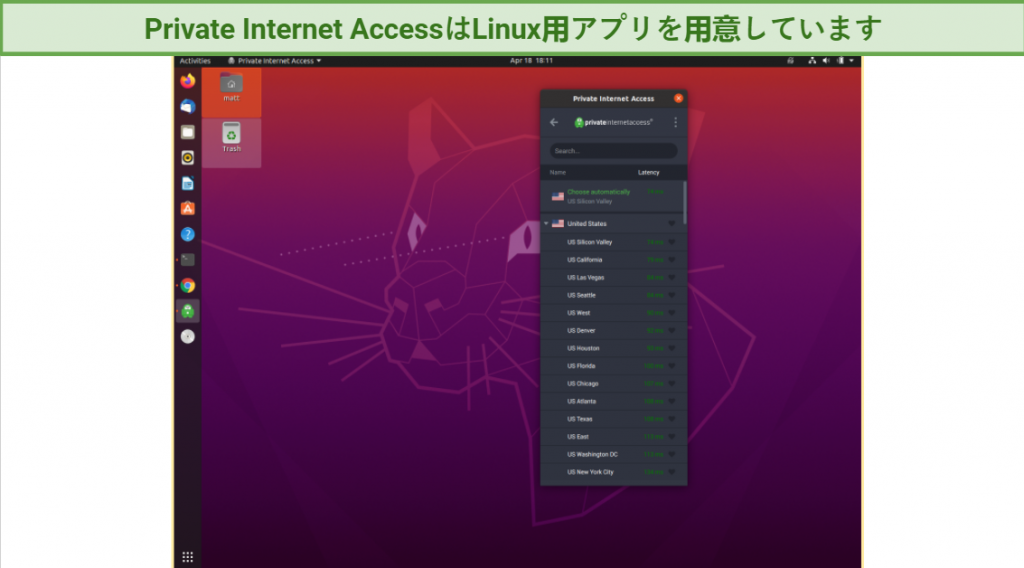1024x568 pixels.
Task: Connect to US Denver
Action: point(611,330)
